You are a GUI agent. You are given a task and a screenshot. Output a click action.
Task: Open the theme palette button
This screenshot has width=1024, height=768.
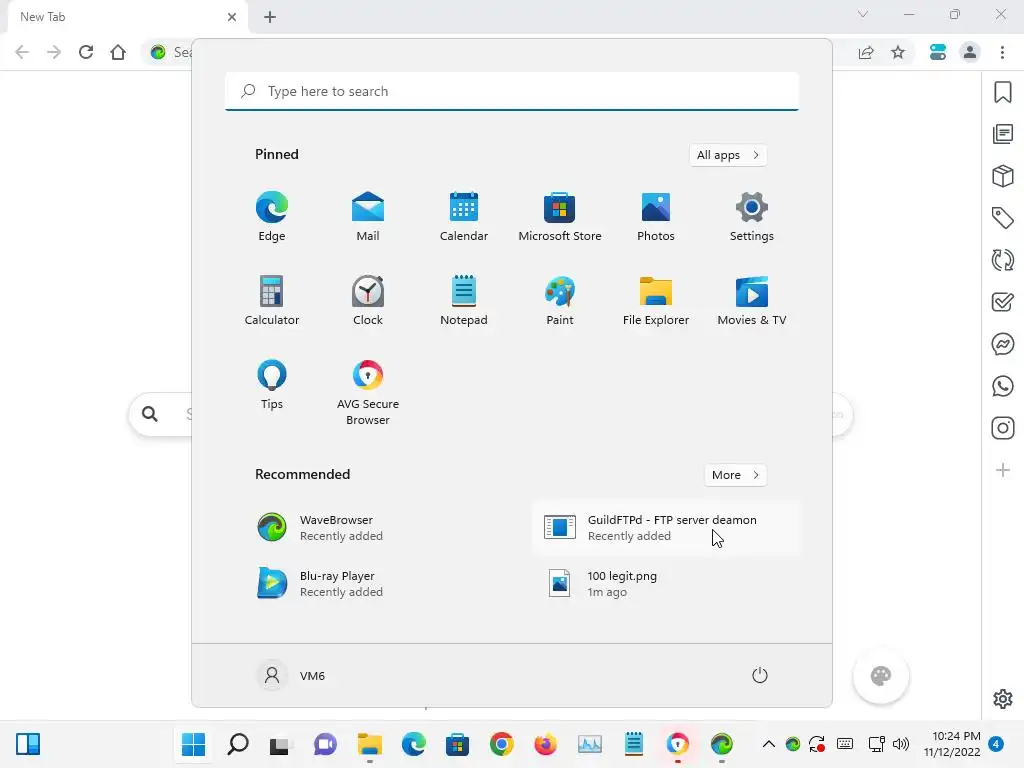tap(881, 676)
